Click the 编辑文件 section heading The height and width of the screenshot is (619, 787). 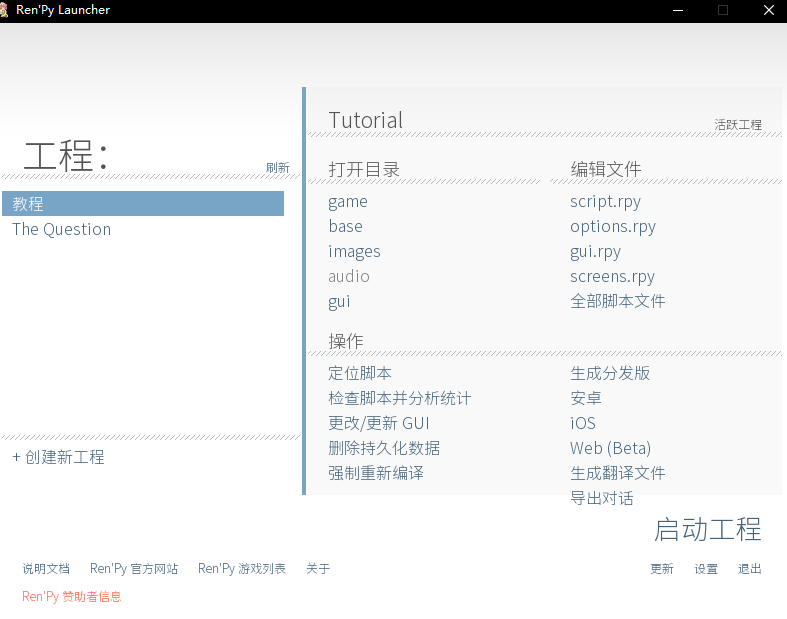click(x=606, y=169)
